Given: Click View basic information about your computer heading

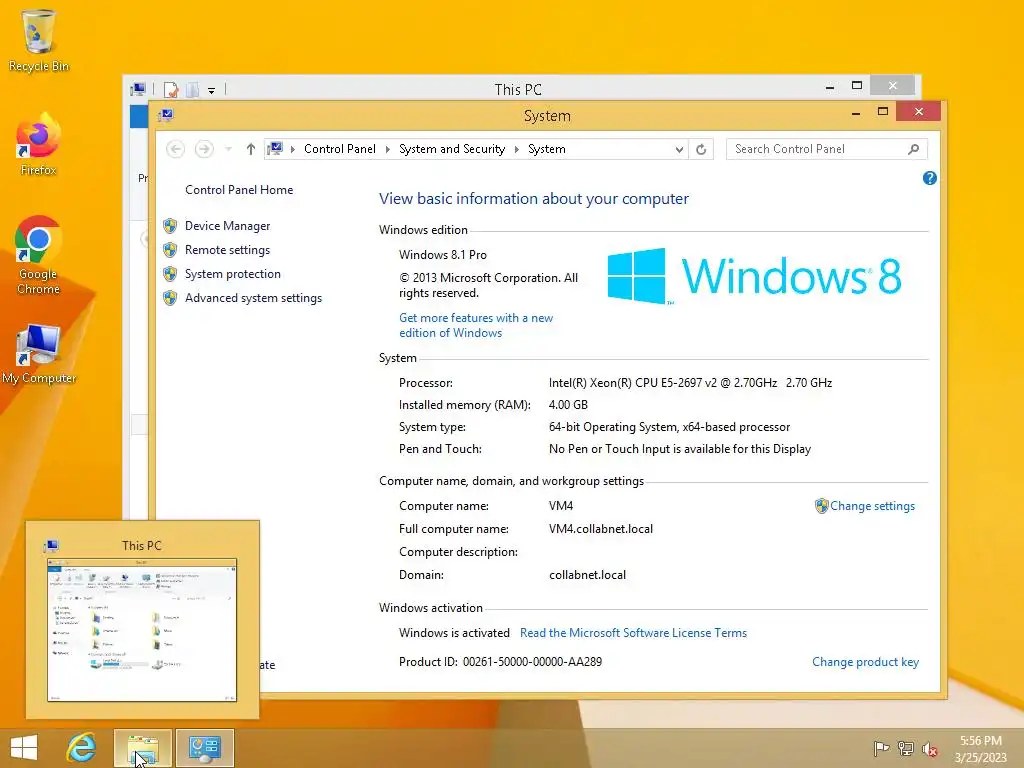Looking at the screenshot, I should click(x=534, y=199).
